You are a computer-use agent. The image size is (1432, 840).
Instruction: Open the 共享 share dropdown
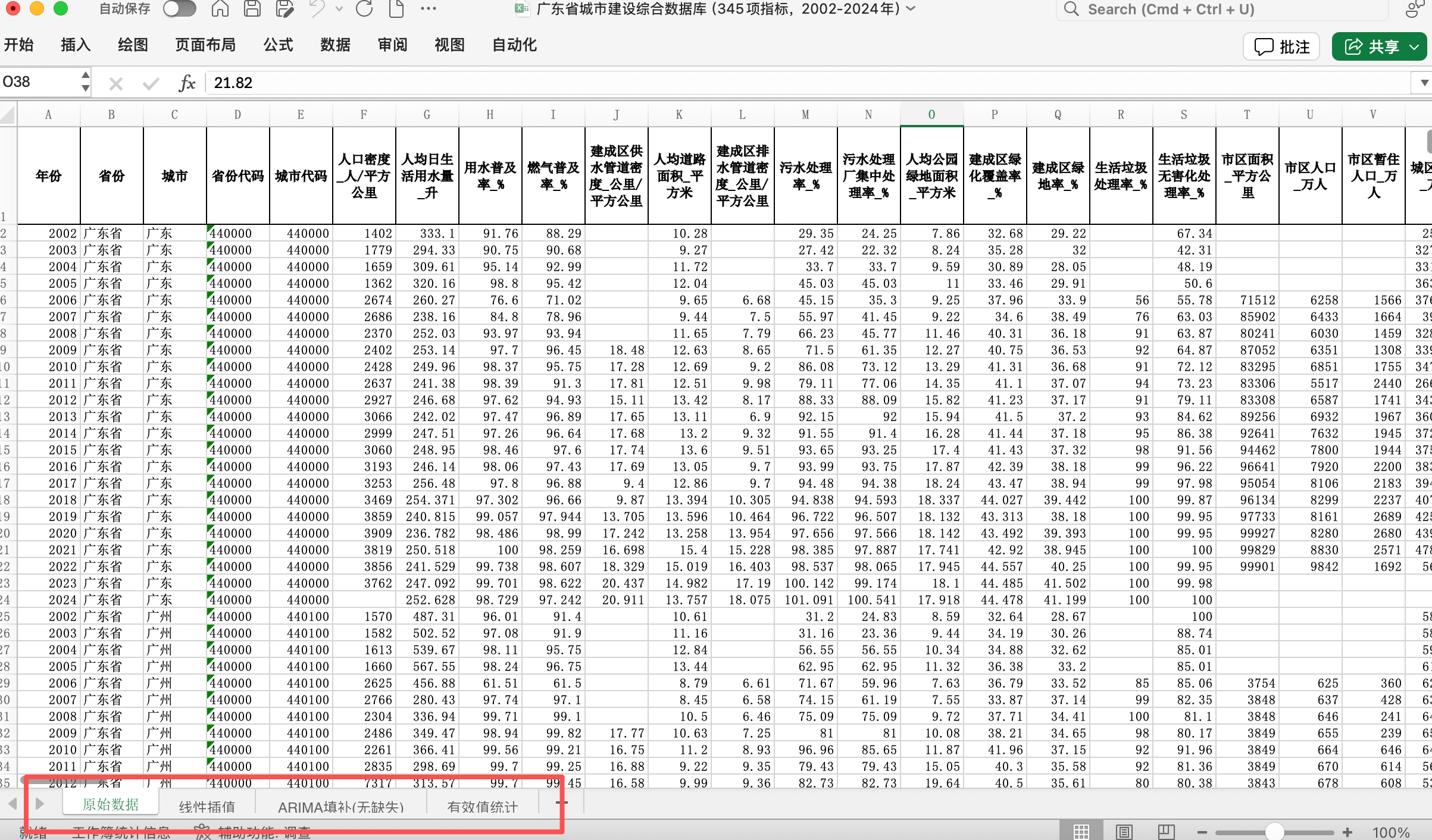point(1415,46)
